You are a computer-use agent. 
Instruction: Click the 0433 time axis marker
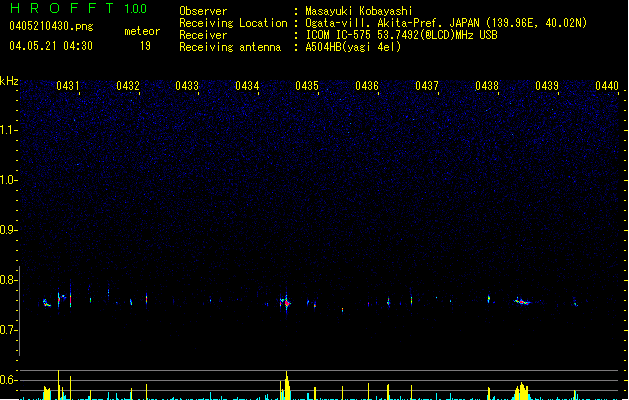[x=187, y=86]
